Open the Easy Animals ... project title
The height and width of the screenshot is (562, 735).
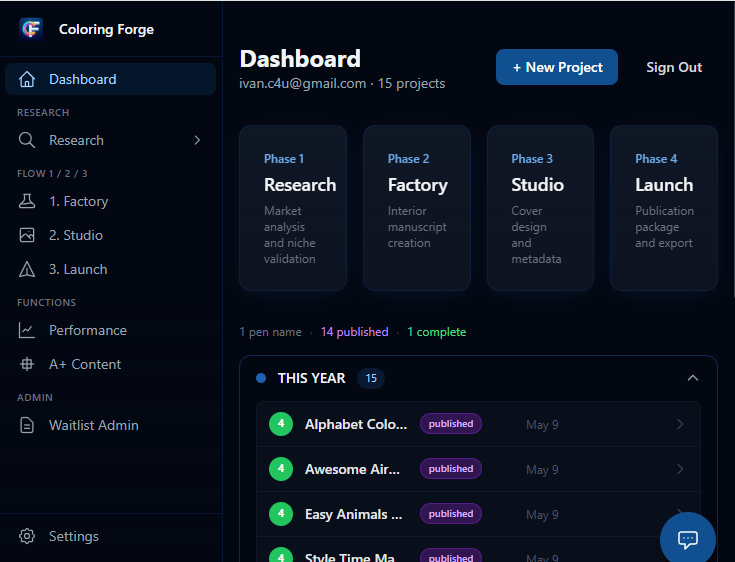(x=353, y=514)
